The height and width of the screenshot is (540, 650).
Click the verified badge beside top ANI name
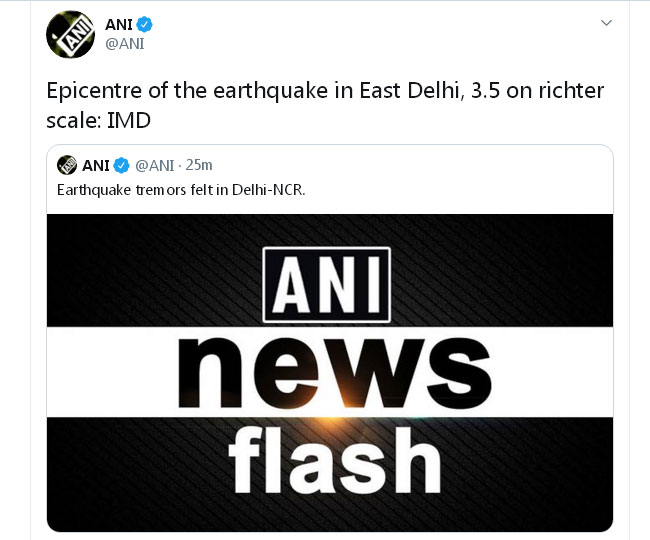(x=144, y=24)
